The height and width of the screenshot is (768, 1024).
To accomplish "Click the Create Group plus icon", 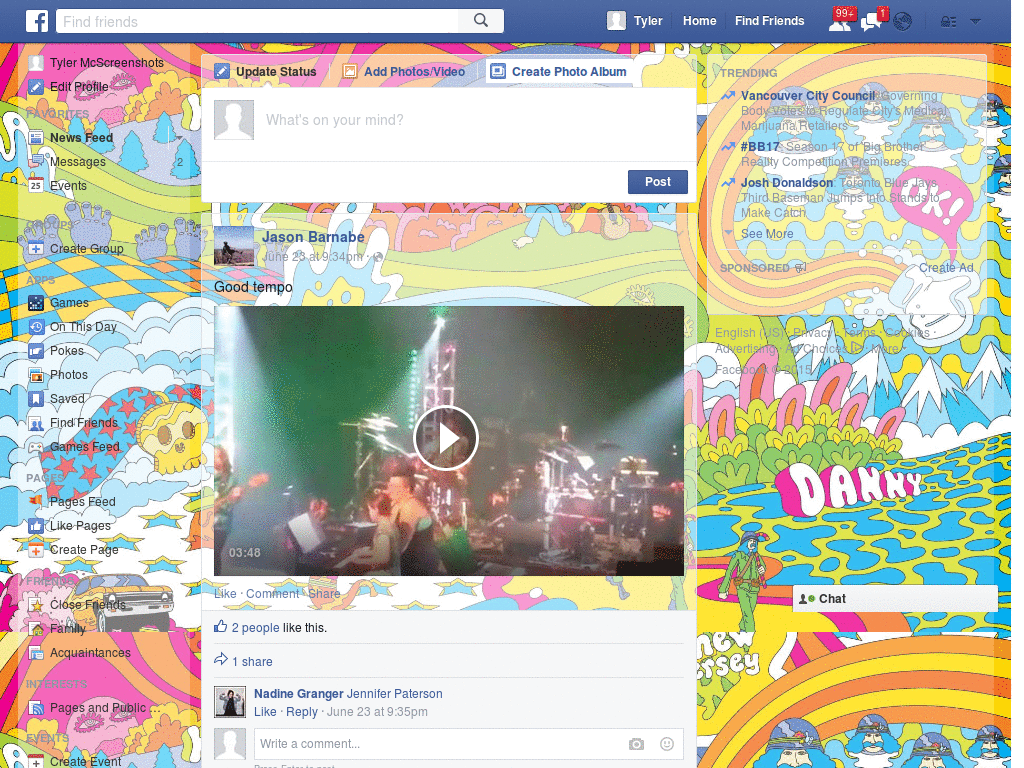I will 36,248.
